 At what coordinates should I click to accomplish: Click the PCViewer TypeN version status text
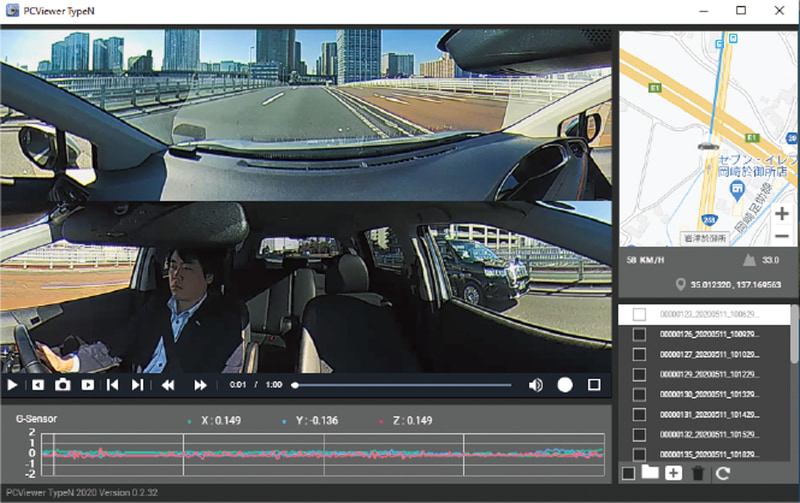[82, 493]
